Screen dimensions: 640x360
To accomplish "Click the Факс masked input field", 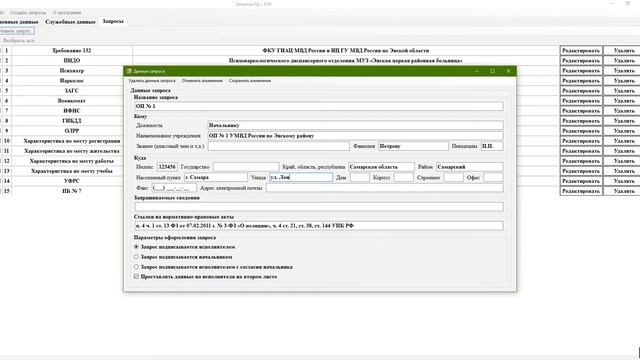I will click(174, 188).
